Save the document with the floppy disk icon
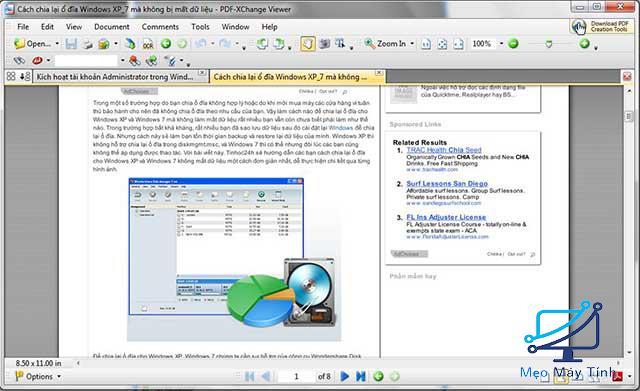The width and height of the screenshot is (640, 391). [71, 44]
